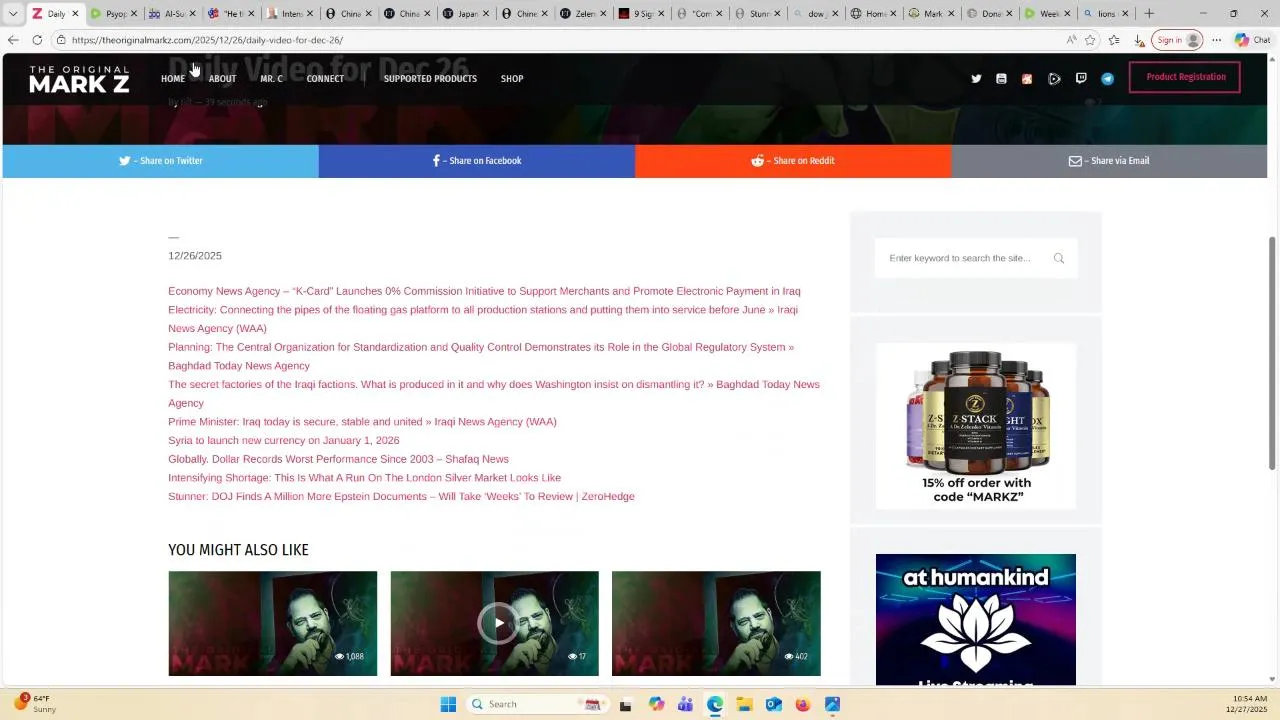Play related video thumbnail with 17 views

coord(494,623)
